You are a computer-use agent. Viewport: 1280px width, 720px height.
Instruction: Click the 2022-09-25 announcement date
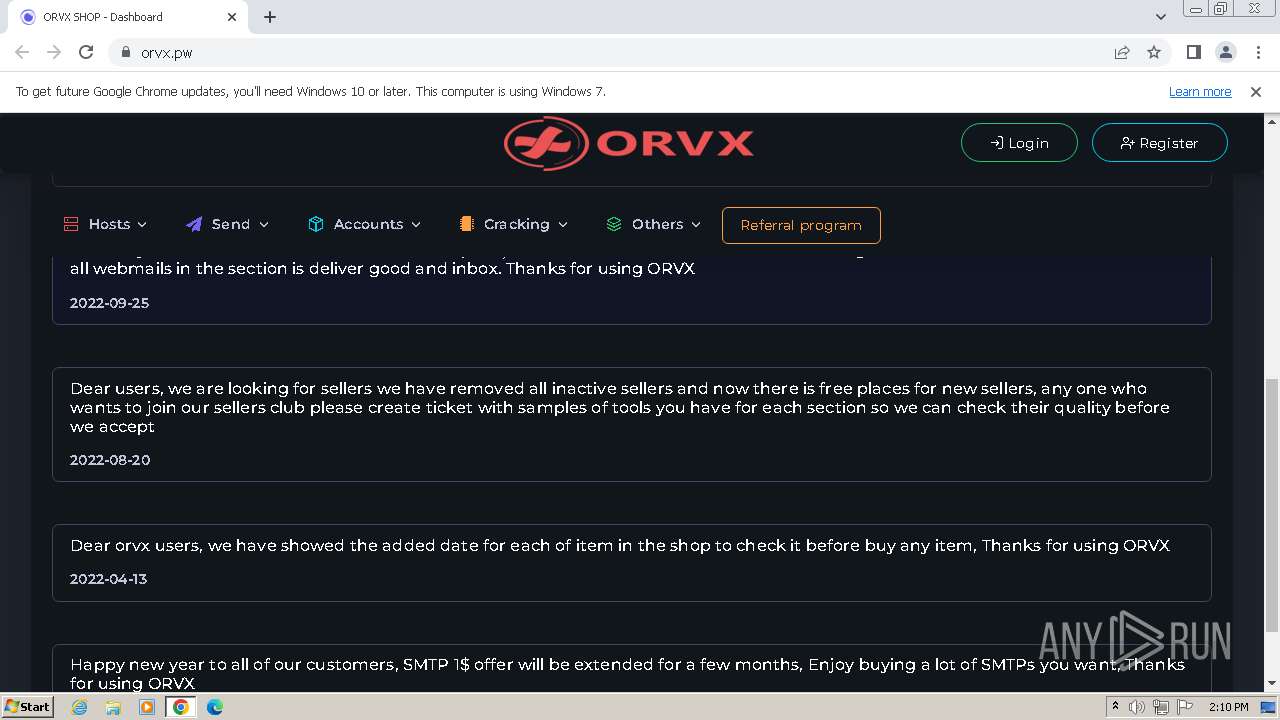pyautogui.click(x=109, y=303)
